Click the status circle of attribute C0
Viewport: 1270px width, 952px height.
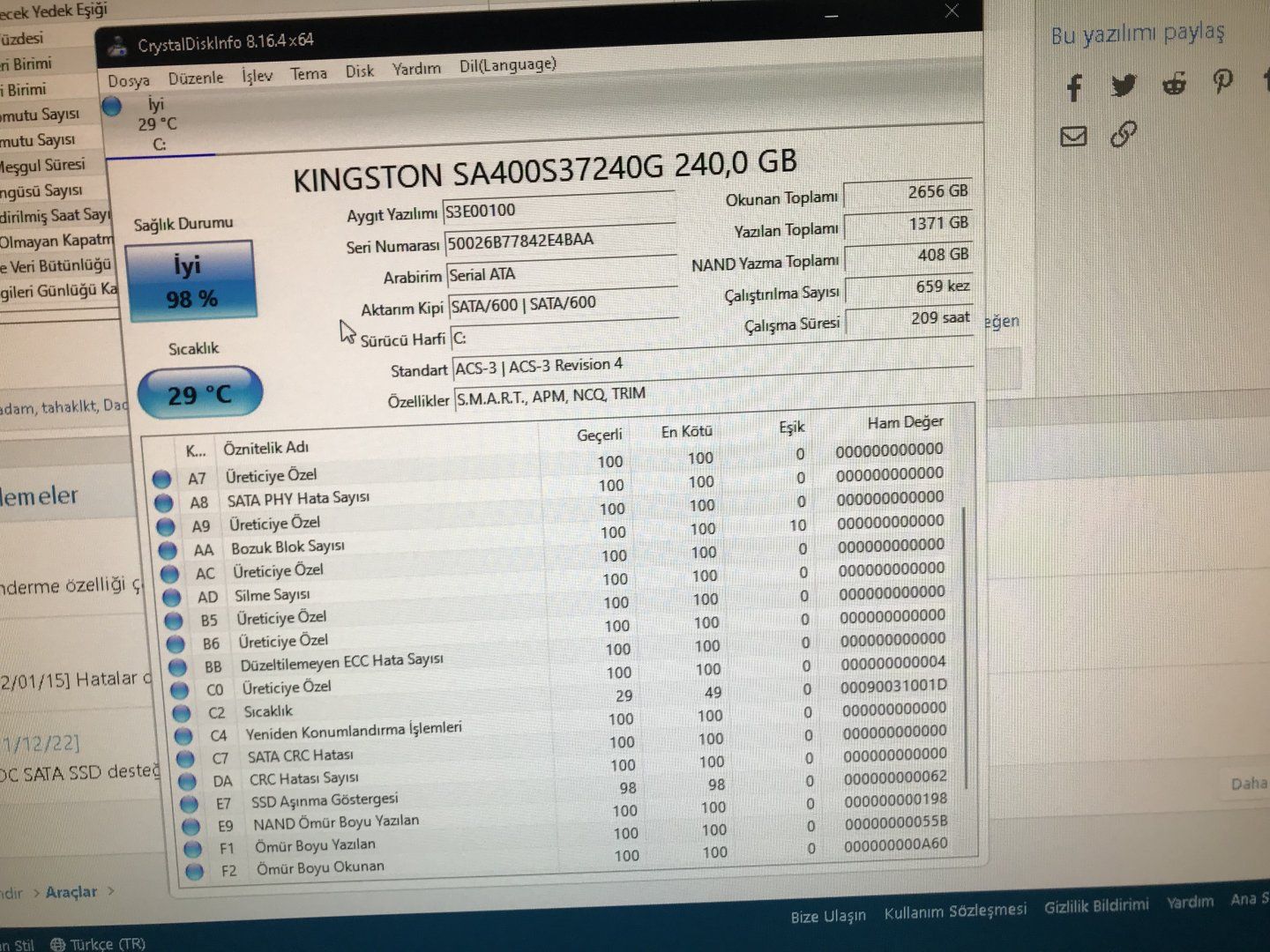(179, 690)
